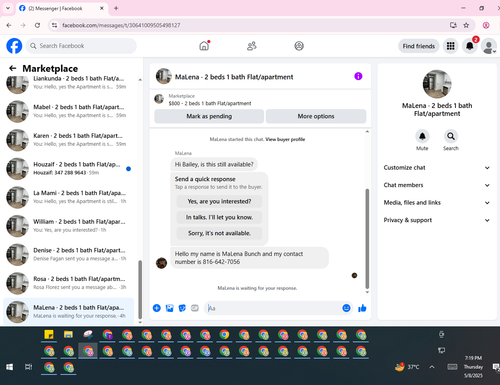
Task: Mute this chat with the bell icon
Action: point(422,136)
